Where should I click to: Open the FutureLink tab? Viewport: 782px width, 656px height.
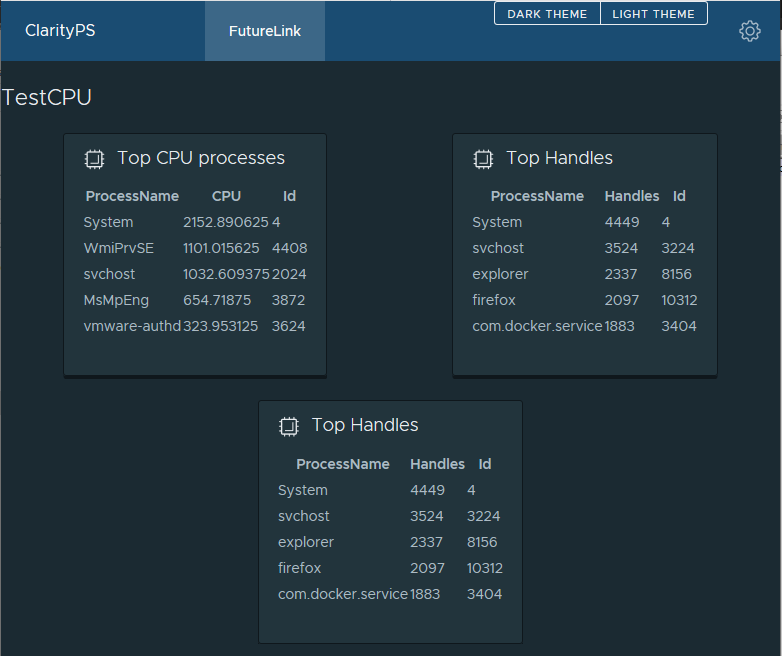(x=264, y=31)
